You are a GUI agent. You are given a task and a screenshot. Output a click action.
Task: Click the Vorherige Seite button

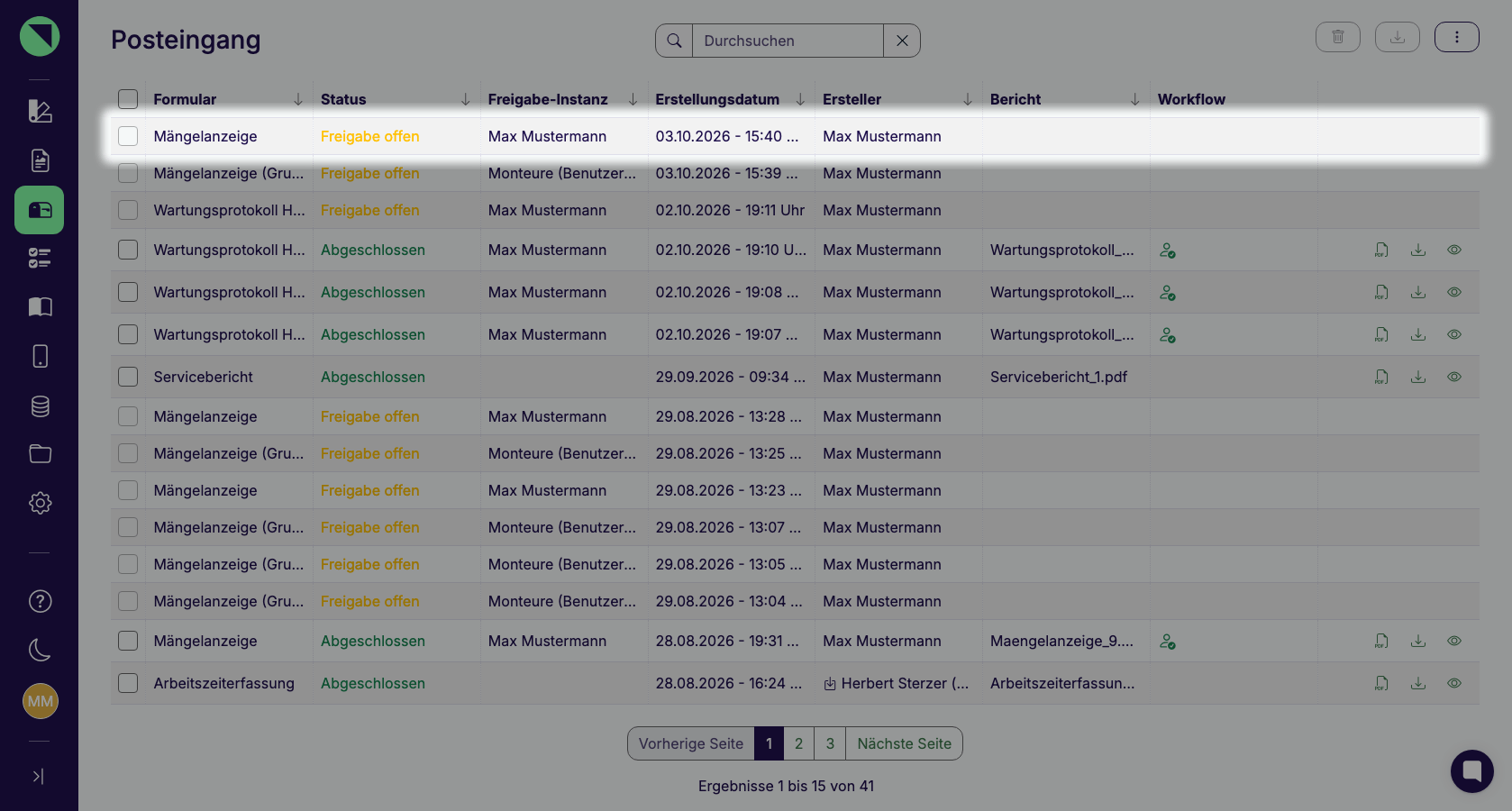click(691, 743)
